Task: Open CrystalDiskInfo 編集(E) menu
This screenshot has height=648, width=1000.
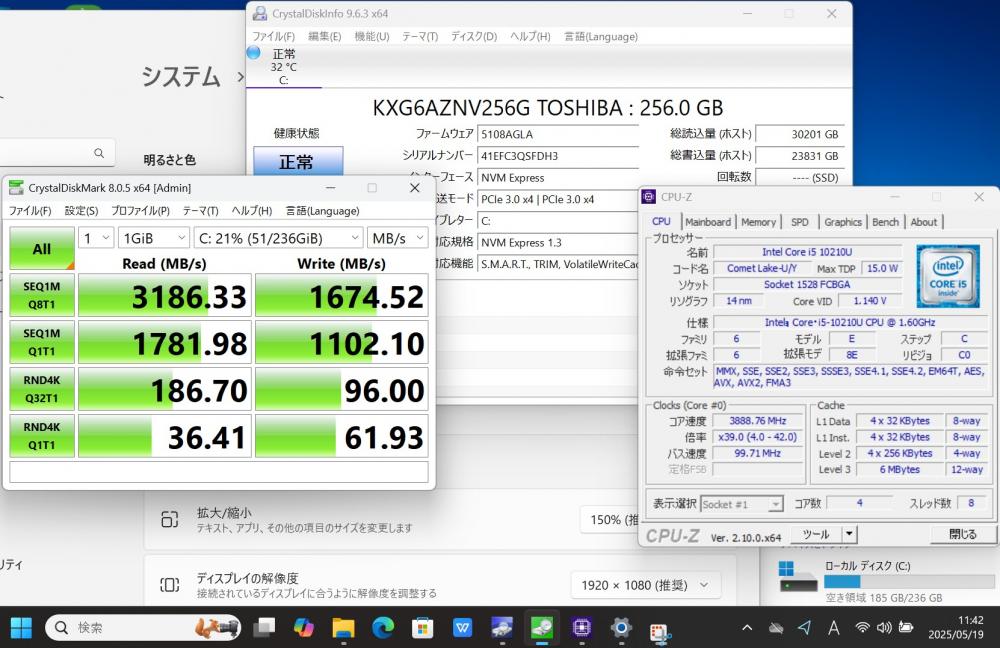Action: point(325,36)
